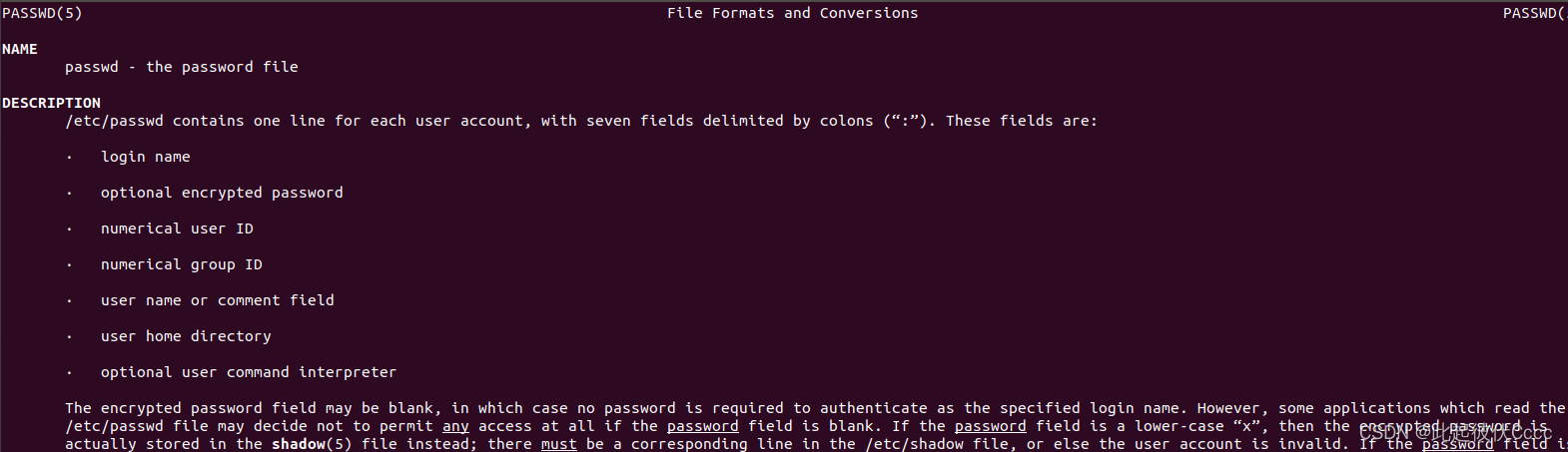Image resolution: width=1568 pixels, height=452 pixels.
Task: Click the "numerical group ID" field entry
Action: point(181,264)
